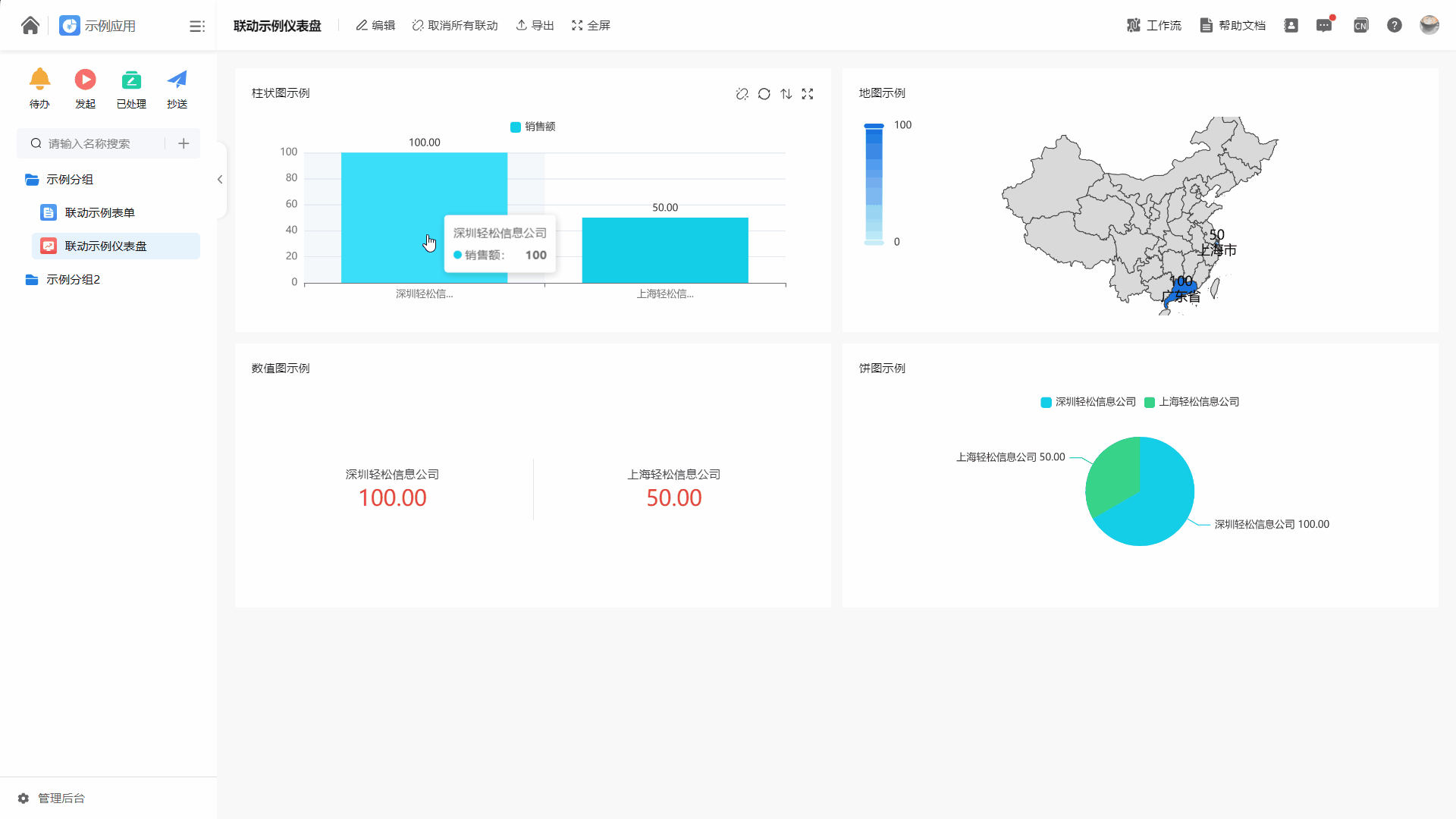The image size is (1456, 819).
Task: Select 联动示例表单 in the sidebar
Action: tap(99, 213)
